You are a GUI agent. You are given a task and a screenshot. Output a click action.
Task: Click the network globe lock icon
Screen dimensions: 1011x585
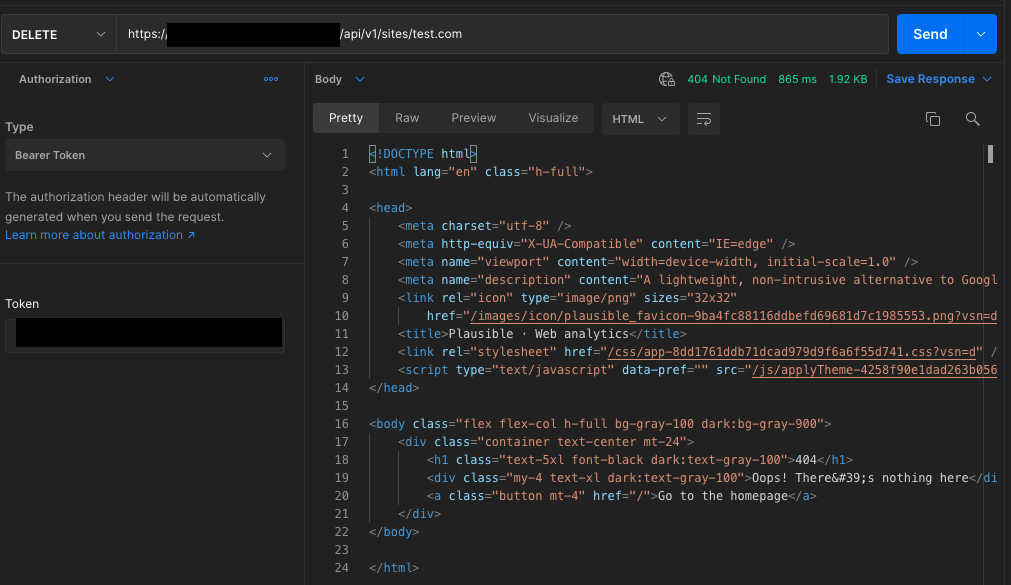(667, 79)
